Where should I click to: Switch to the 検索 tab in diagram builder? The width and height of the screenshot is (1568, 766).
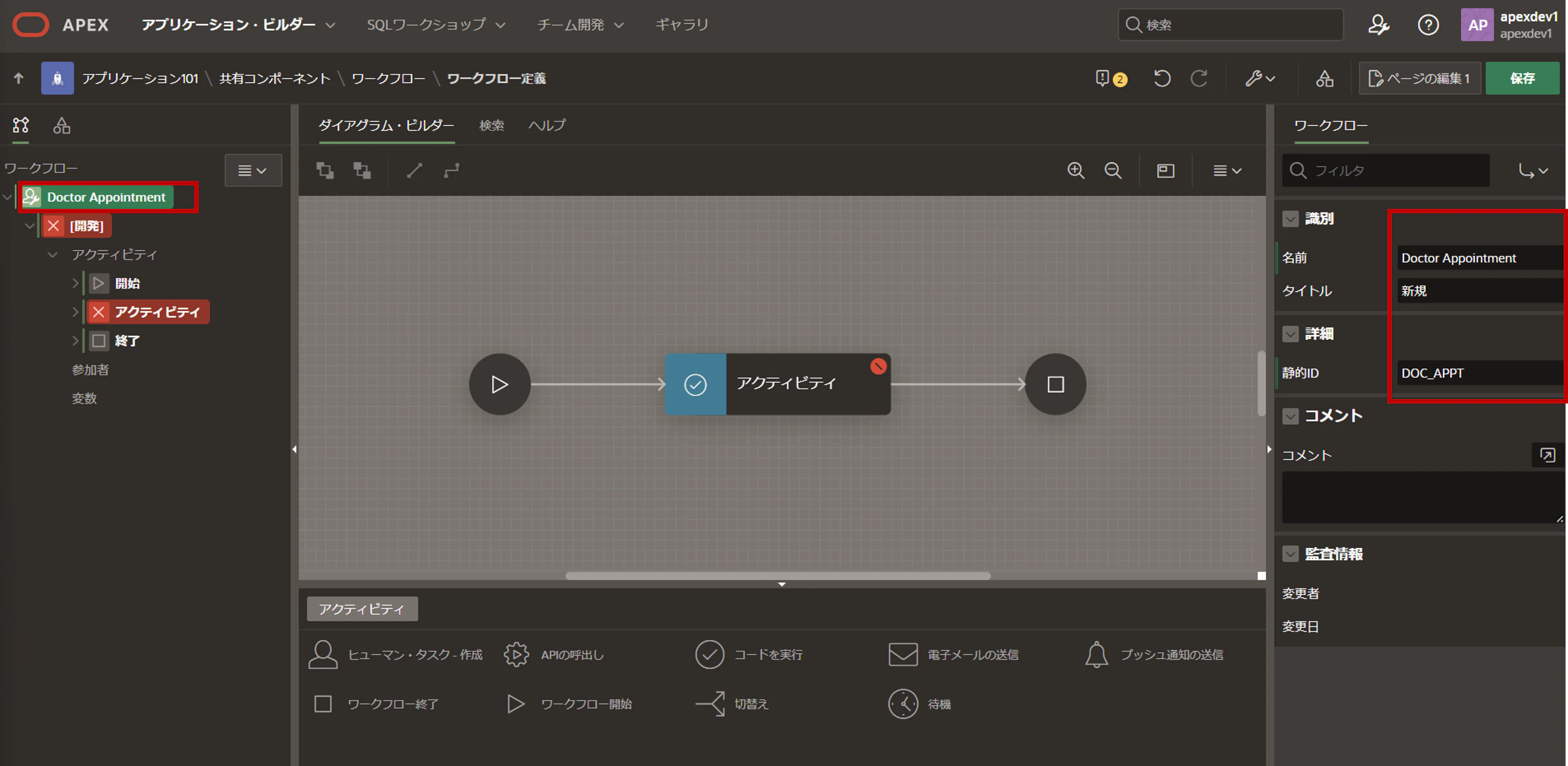coord(492,125)
